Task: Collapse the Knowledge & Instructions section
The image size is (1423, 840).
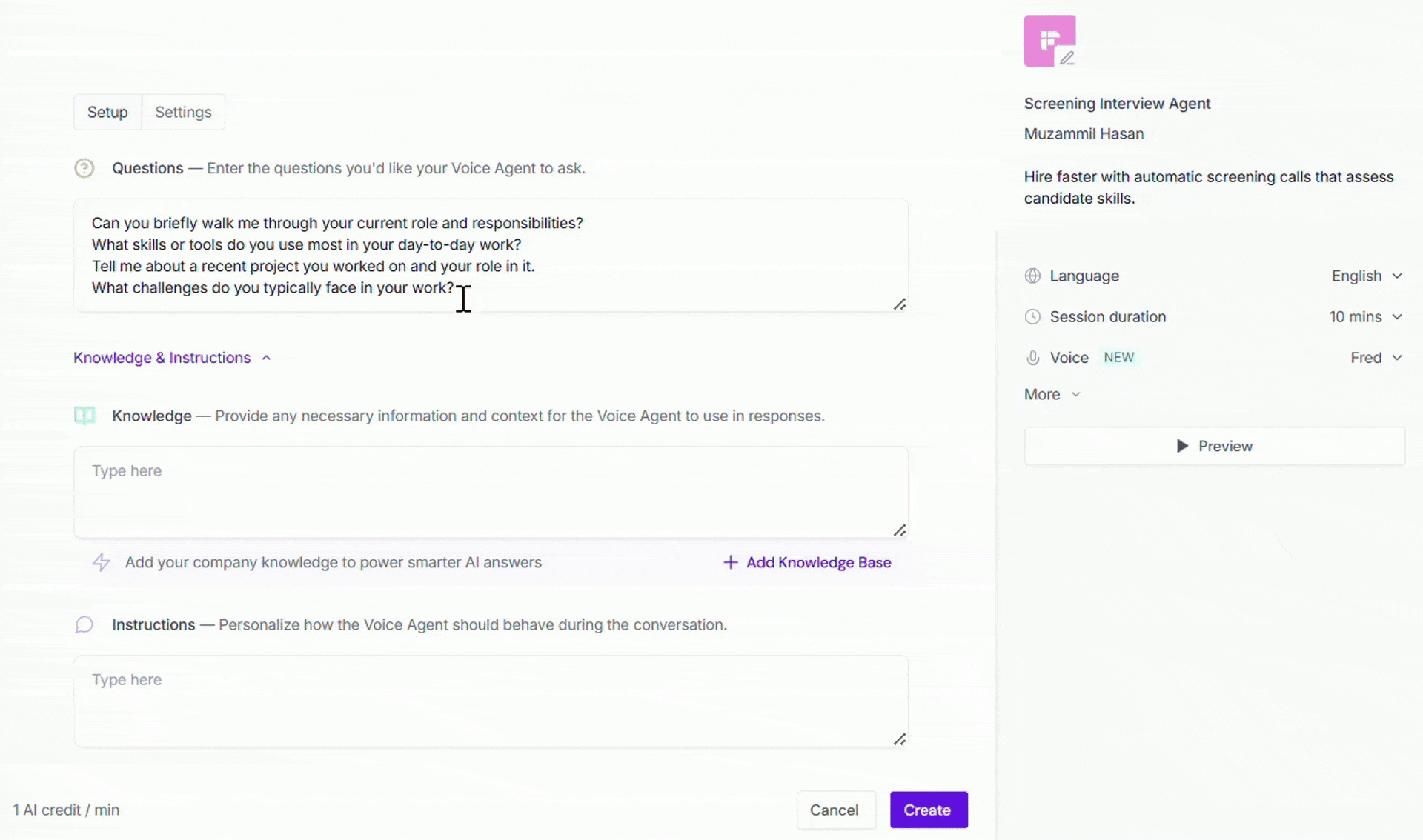Action: tap(173, 358)
